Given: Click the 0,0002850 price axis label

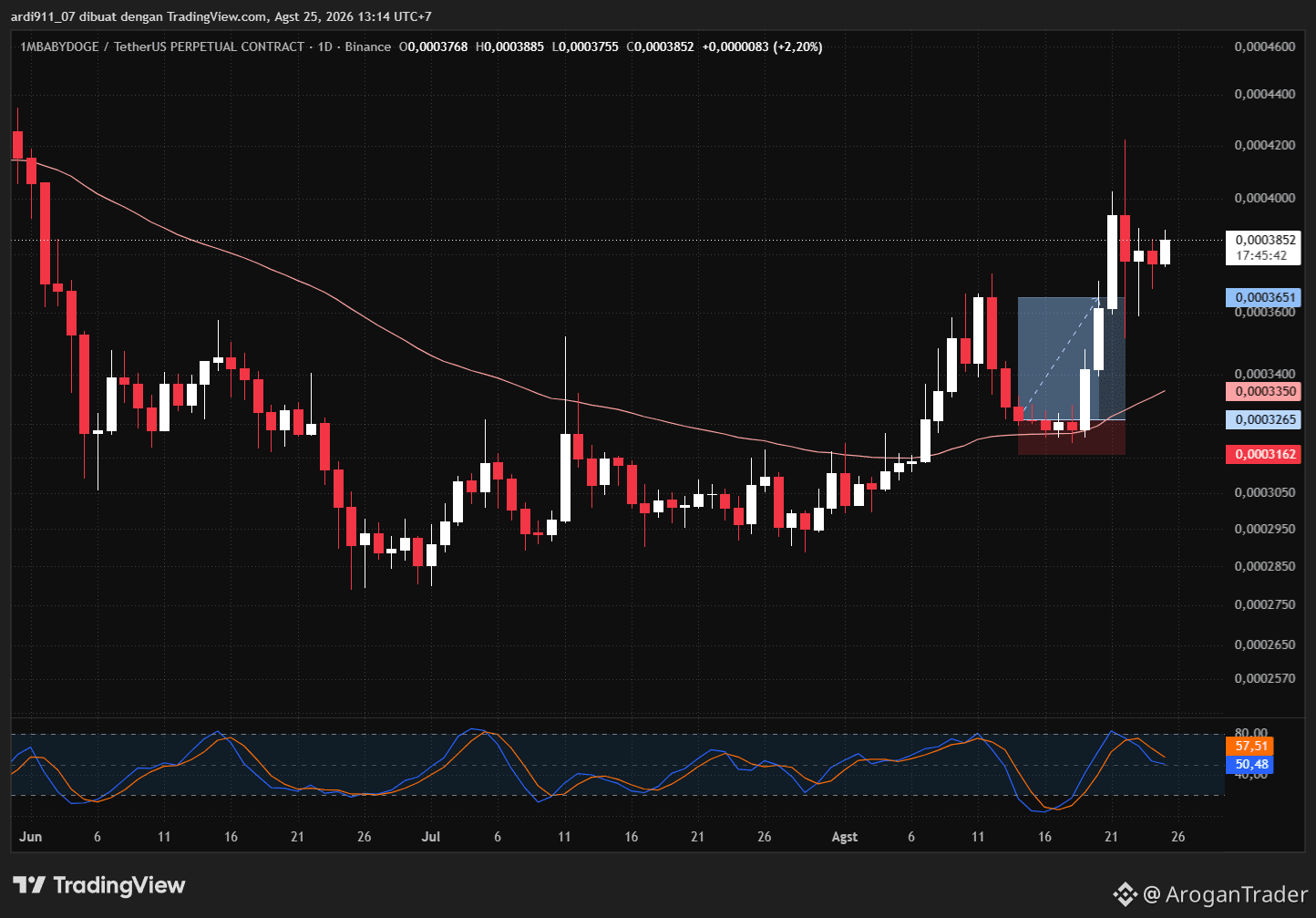Looking at the screenshot, I should [x=1265, y=566].
